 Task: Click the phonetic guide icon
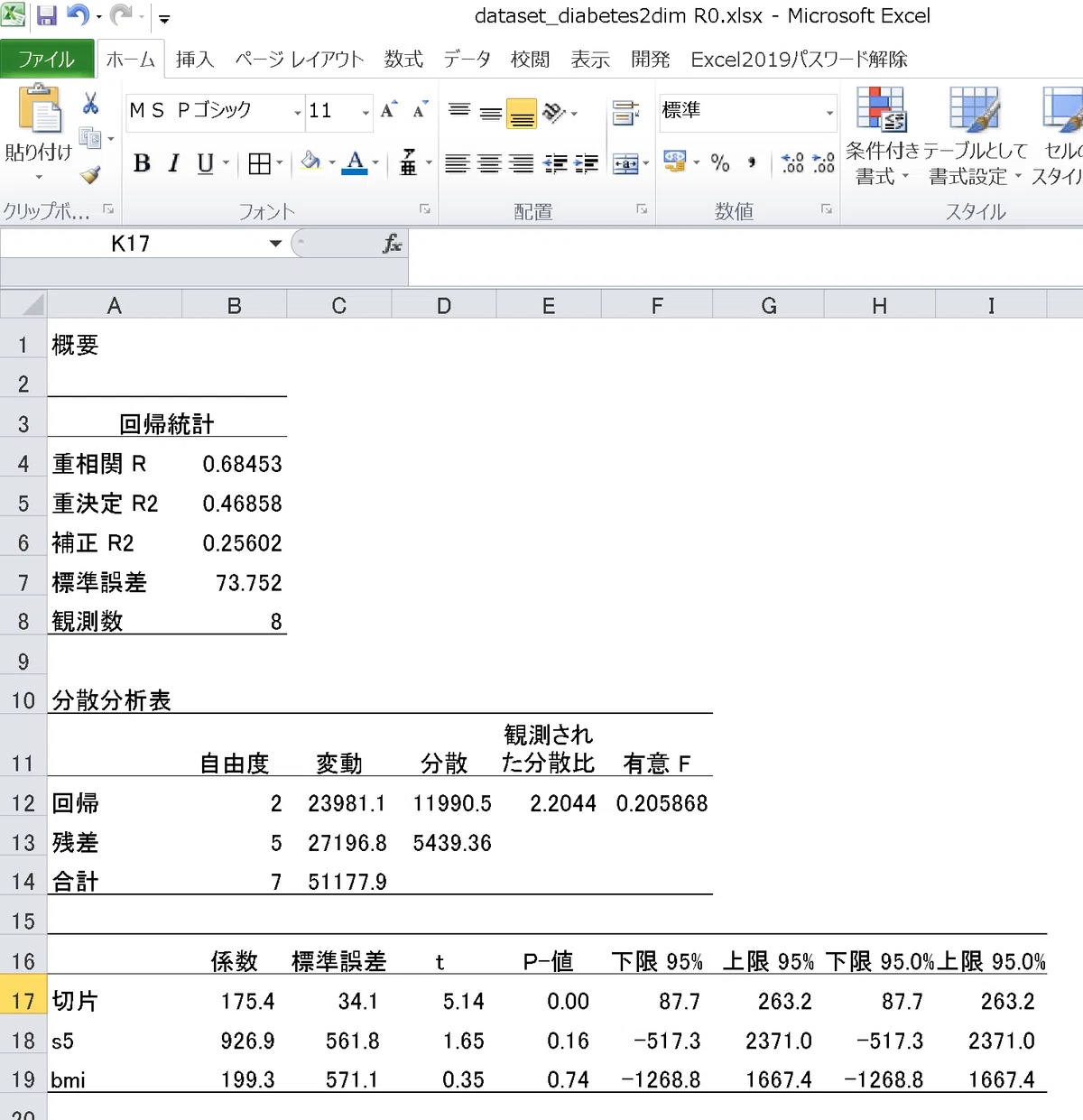[x=409, y=162]
